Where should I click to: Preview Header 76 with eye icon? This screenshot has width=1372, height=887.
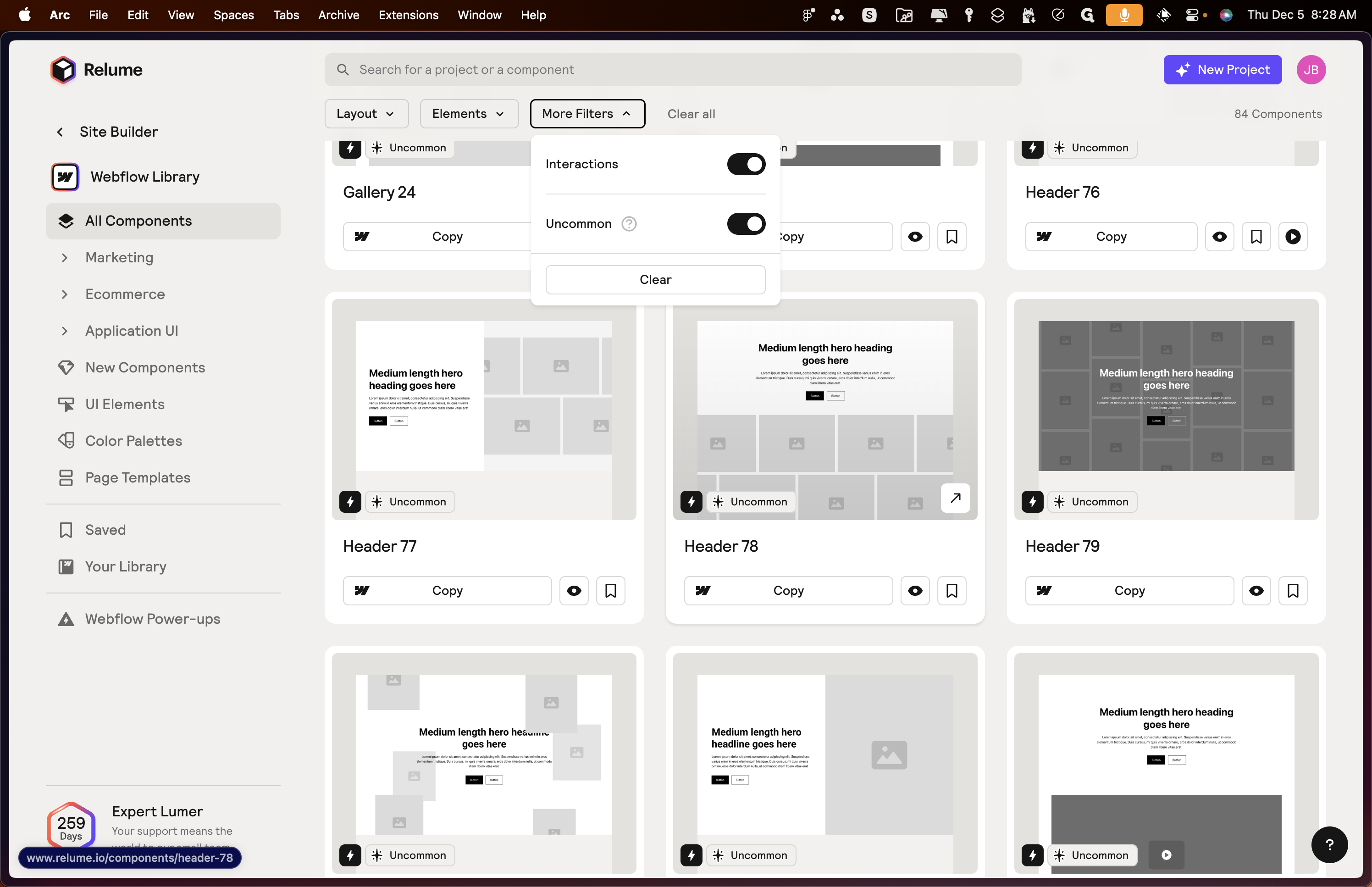[x=1219, y=237]
